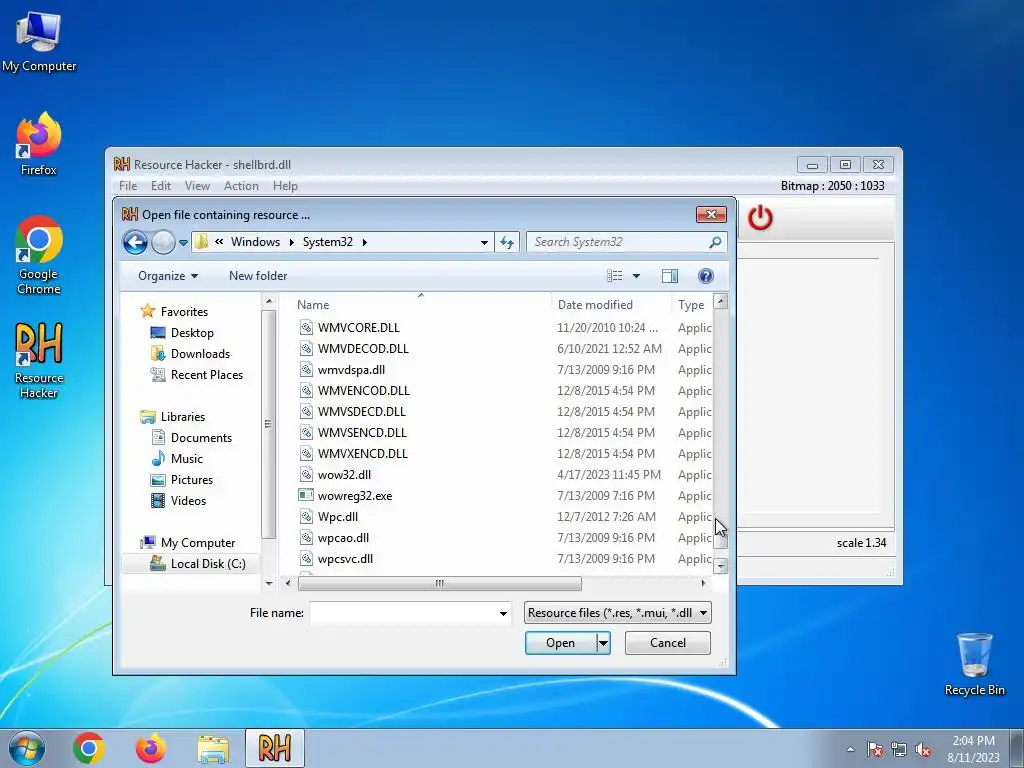Click file list vertical scrollbar down arrow
Viewport: 1024px width, 768px height.
click(721, 566)
